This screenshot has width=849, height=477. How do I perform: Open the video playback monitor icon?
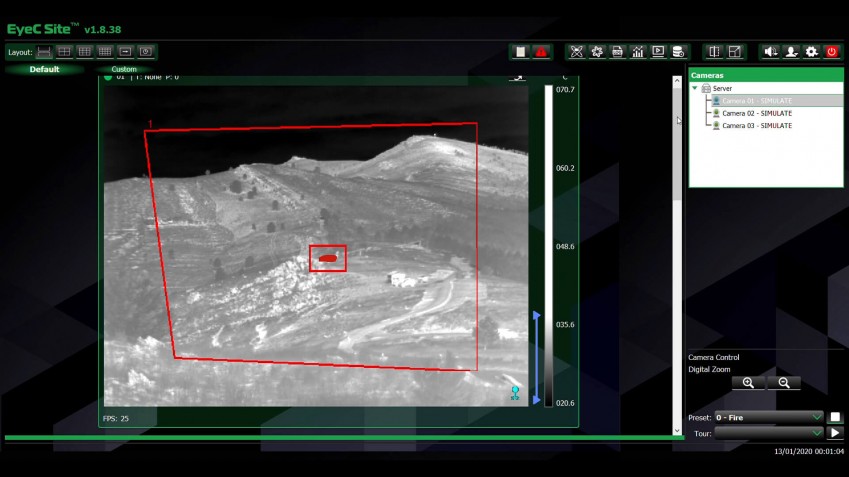pos(658,52)
